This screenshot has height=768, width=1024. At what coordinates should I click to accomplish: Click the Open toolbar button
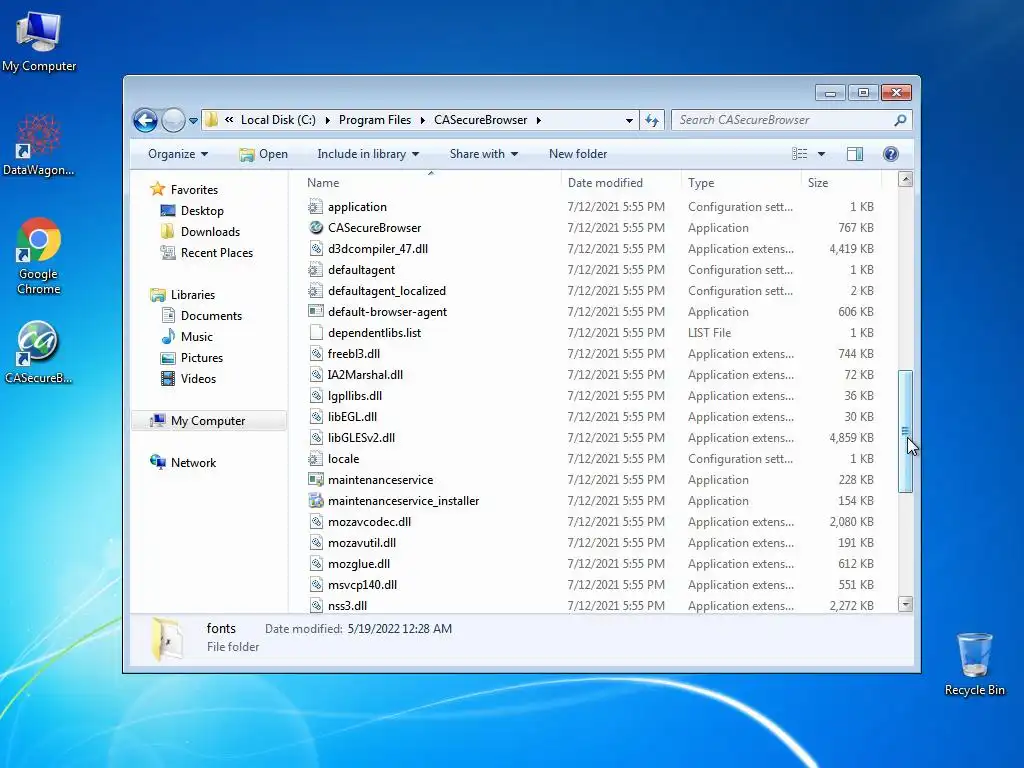[264, 154]
